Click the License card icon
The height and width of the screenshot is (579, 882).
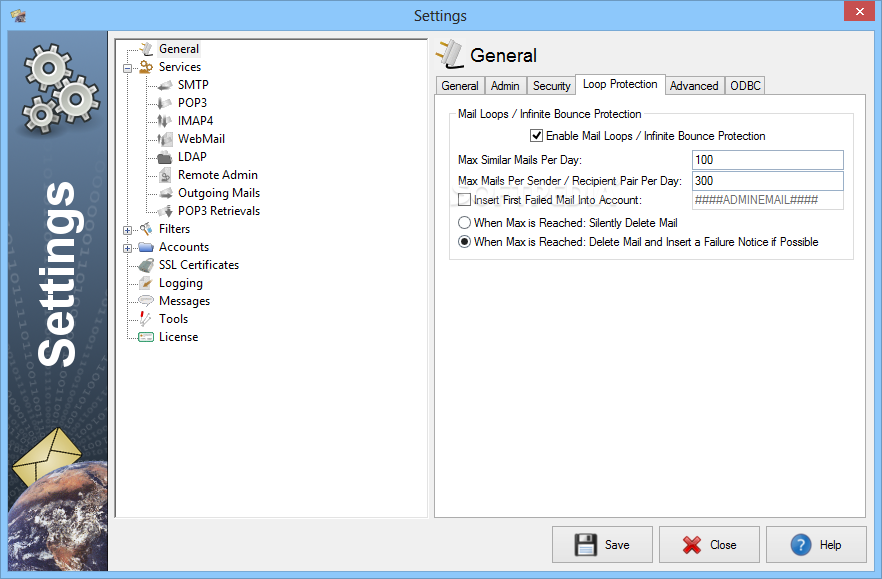coord(146,337)
